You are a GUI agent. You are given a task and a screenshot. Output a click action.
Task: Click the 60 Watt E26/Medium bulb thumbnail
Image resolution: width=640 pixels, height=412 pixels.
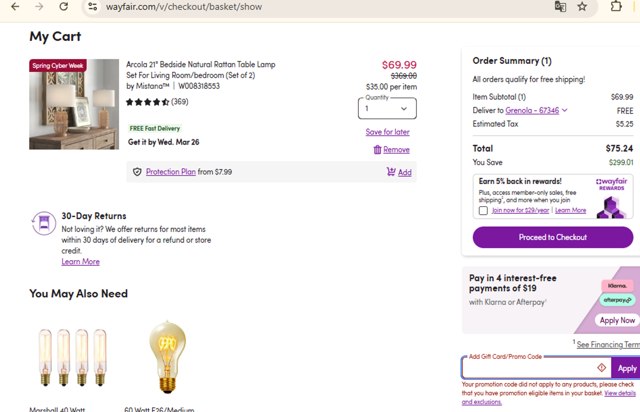pos(167,356)
